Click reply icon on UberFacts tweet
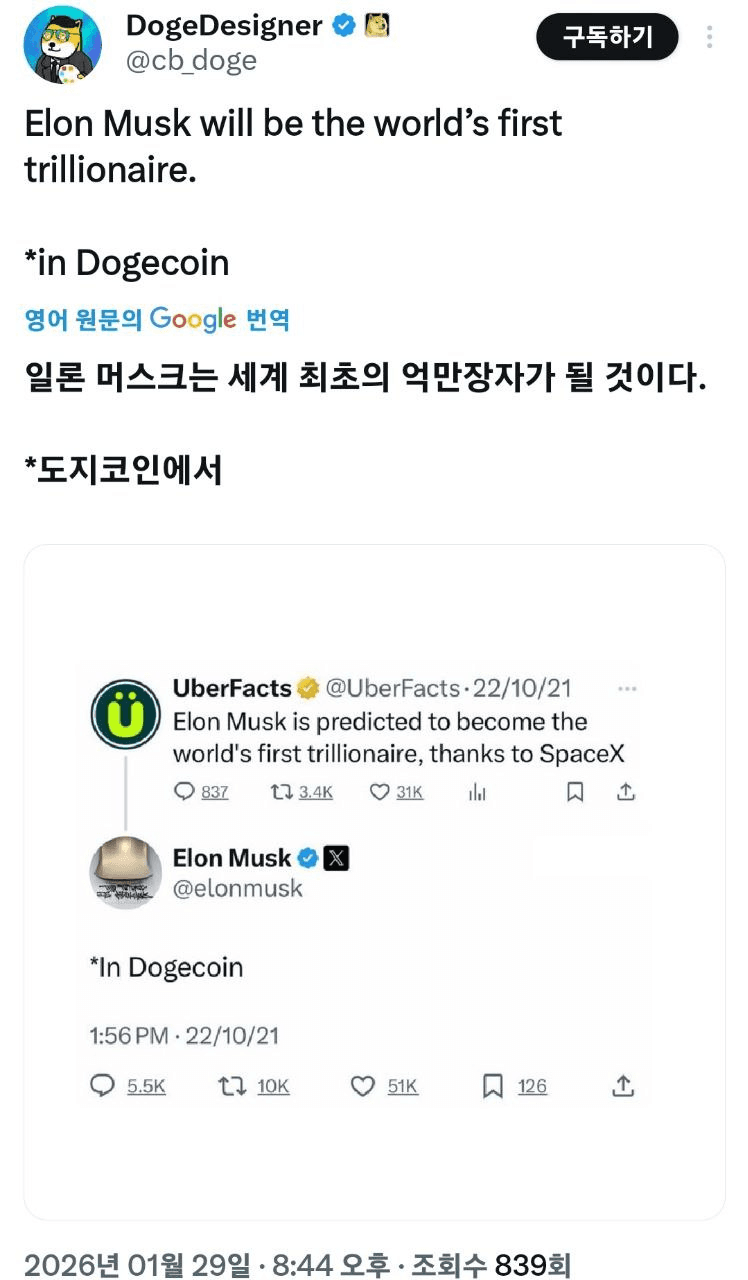This screenshot has height=1280, width=748. [184, 792]
